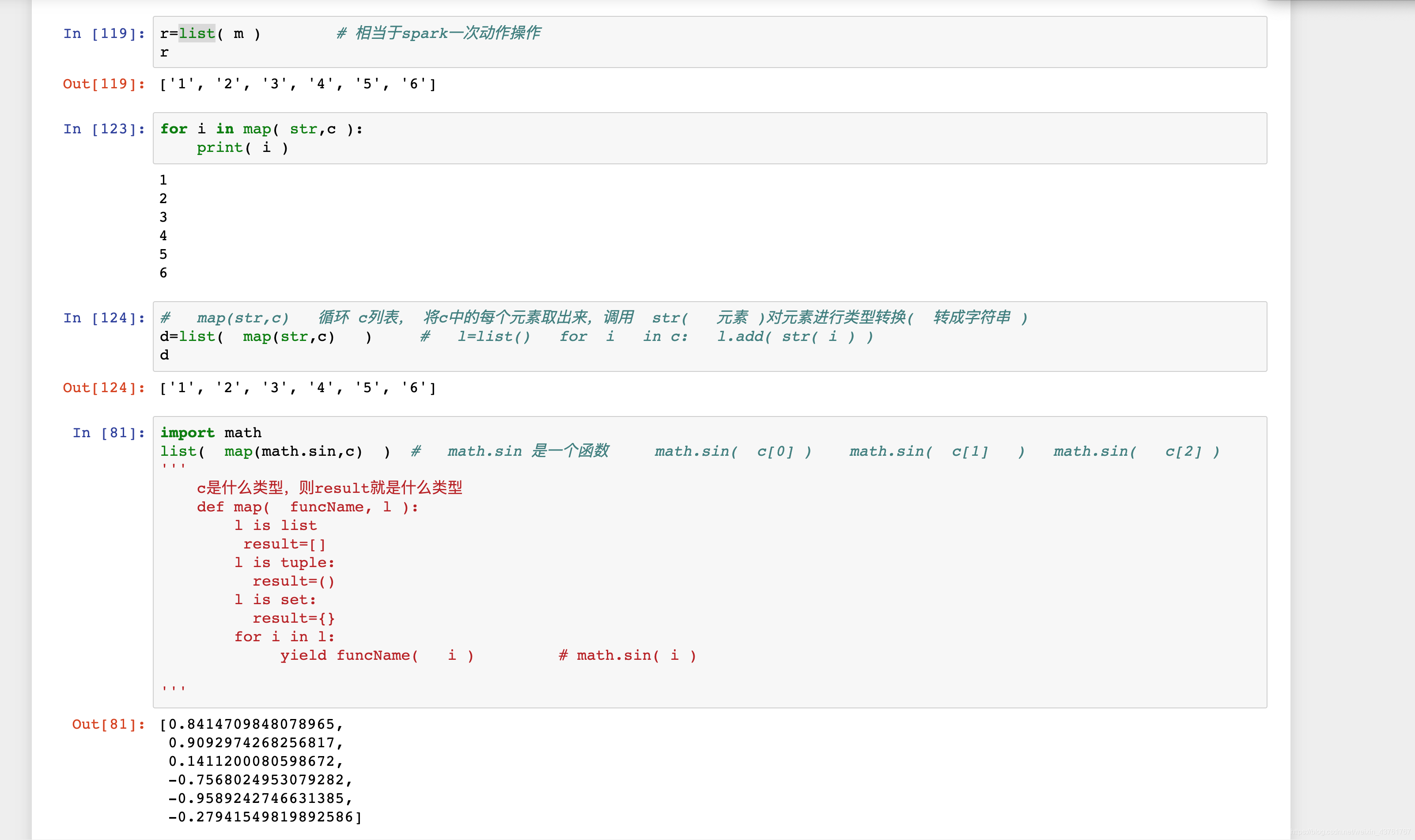Click the result=() line

click(x=294, y=581)
